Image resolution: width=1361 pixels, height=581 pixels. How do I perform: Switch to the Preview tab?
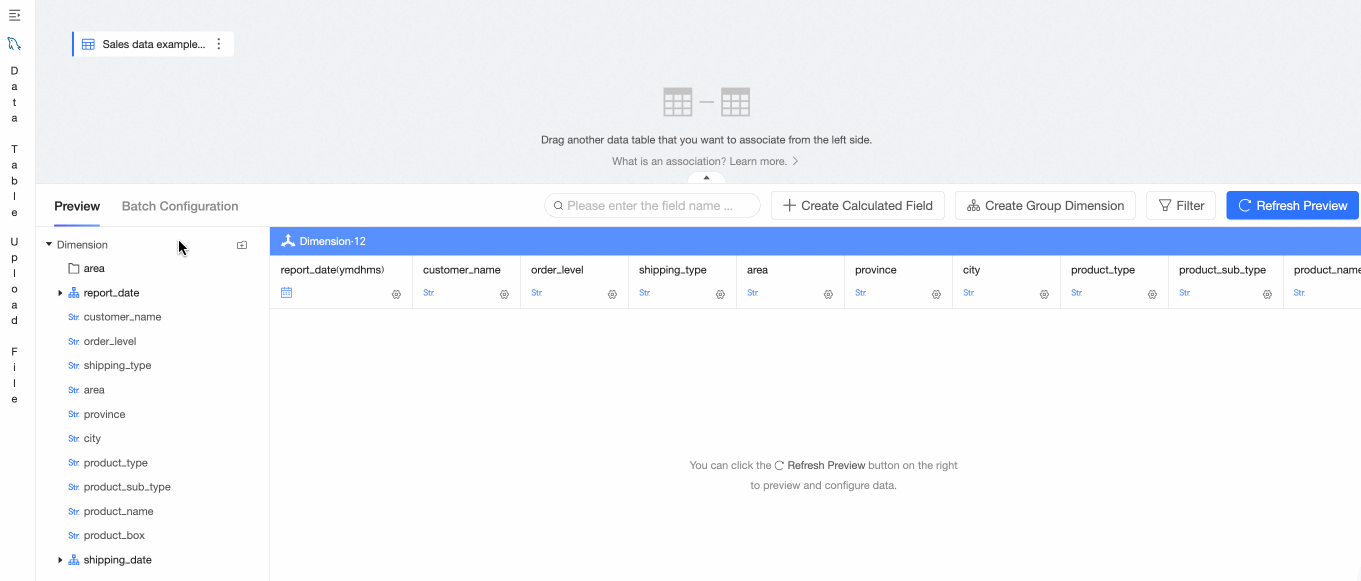(x=77, y=206)
